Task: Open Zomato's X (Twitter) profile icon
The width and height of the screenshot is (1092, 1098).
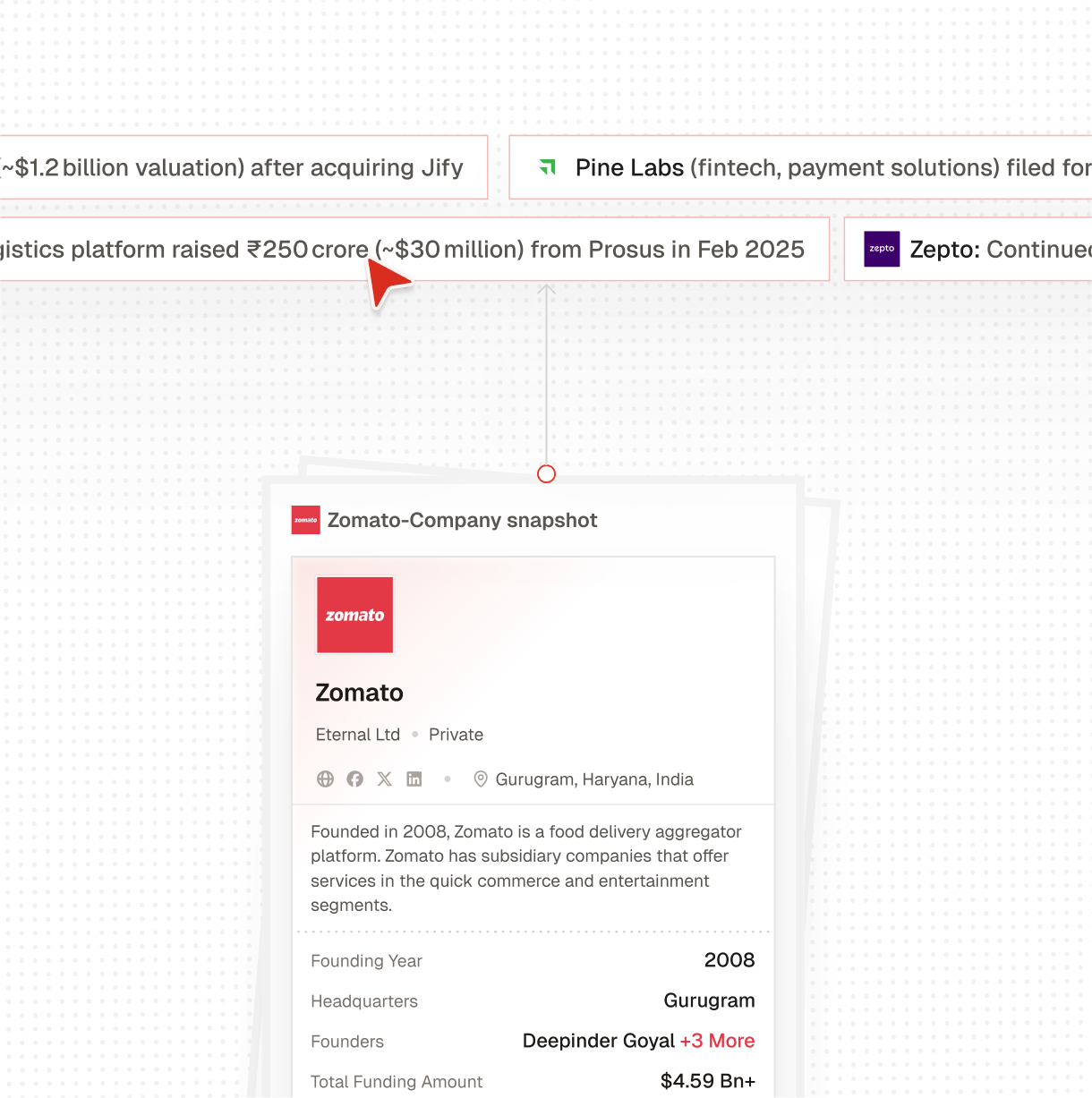Action: point(385,779)
